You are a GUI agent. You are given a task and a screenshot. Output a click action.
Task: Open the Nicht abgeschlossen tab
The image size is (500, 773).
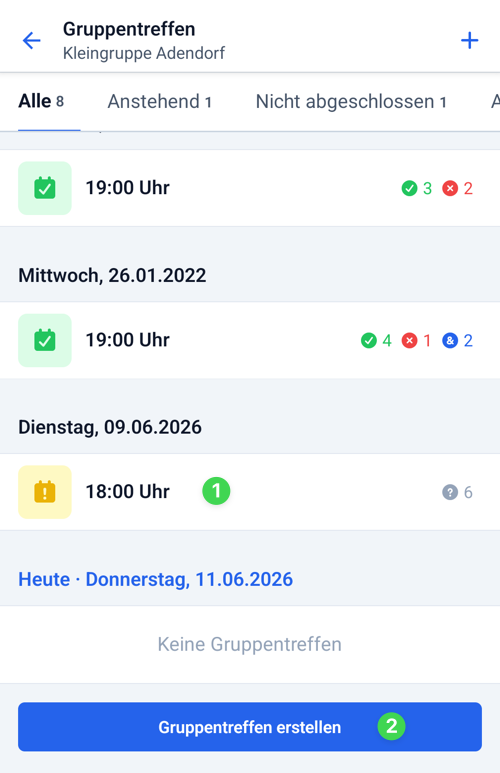351,102
